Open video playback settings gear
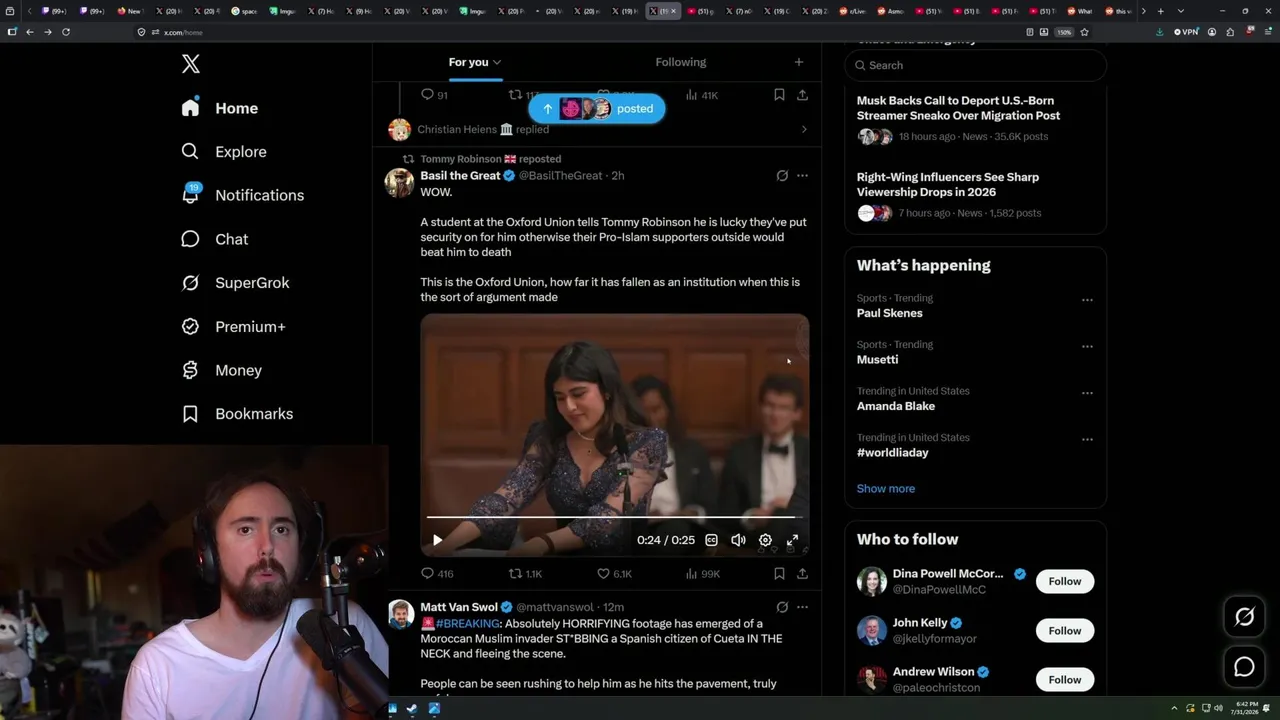Viewport: 1280px width, 720px height. 765,540
